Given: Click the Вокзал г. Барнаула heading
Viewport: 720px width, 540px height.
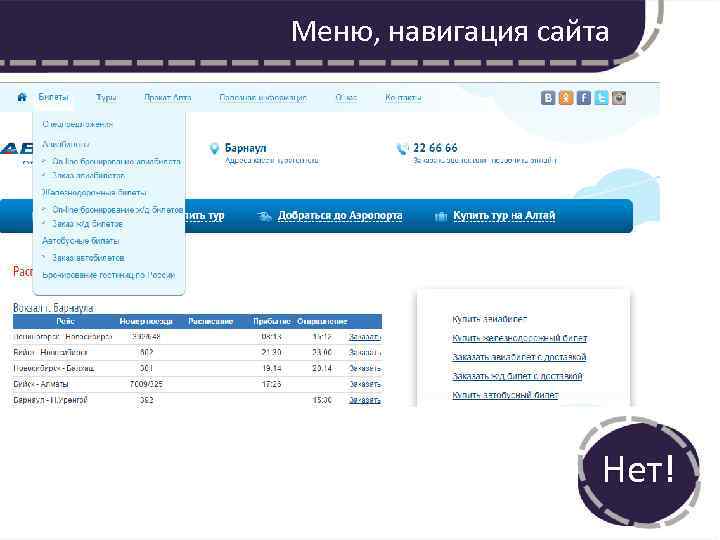Looking at the screenshot, I should (53, 308).
